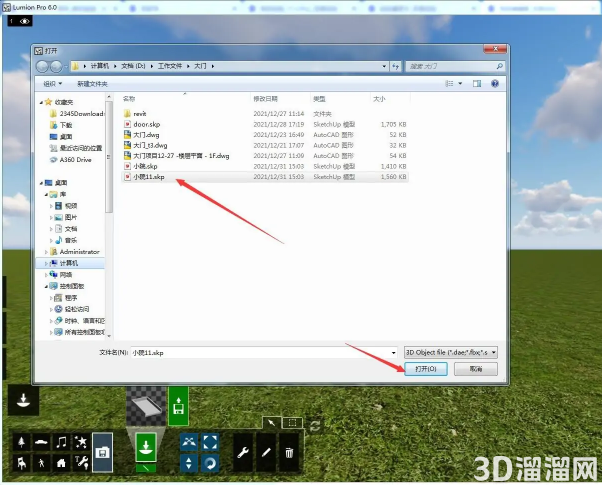Screen dimensions: 602x485
Task: Select the Lights and utilities wrench icon
Action: pos(81,462)
